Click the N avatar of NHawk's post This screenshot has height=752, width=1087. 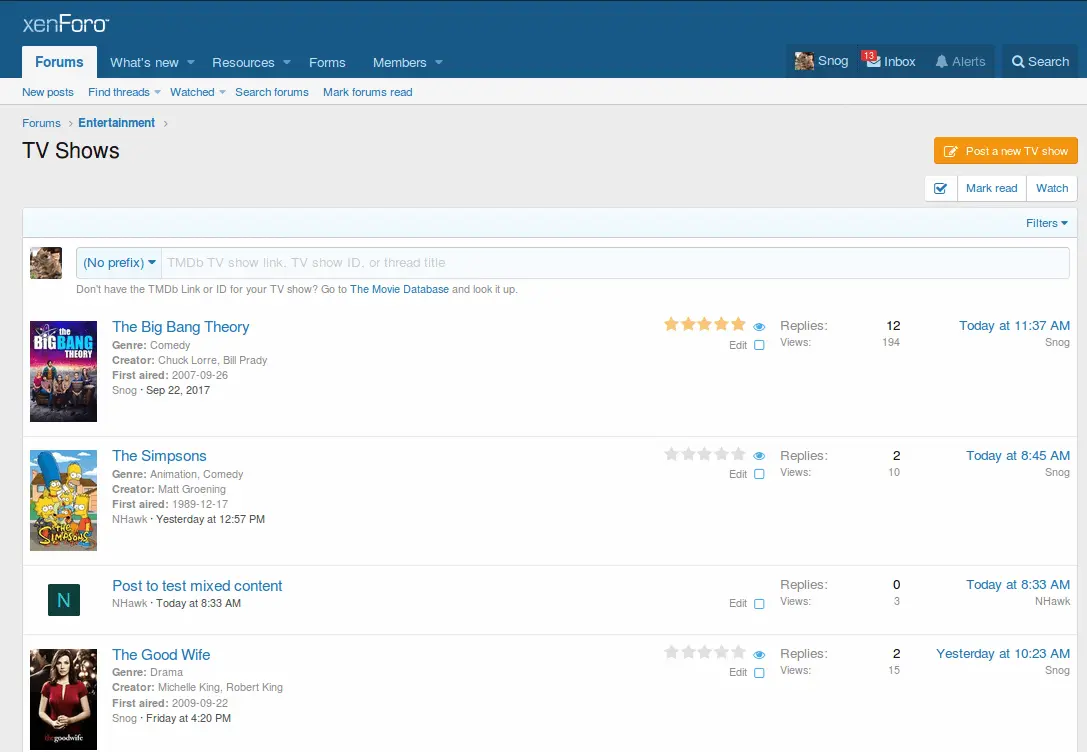point(64,600)
